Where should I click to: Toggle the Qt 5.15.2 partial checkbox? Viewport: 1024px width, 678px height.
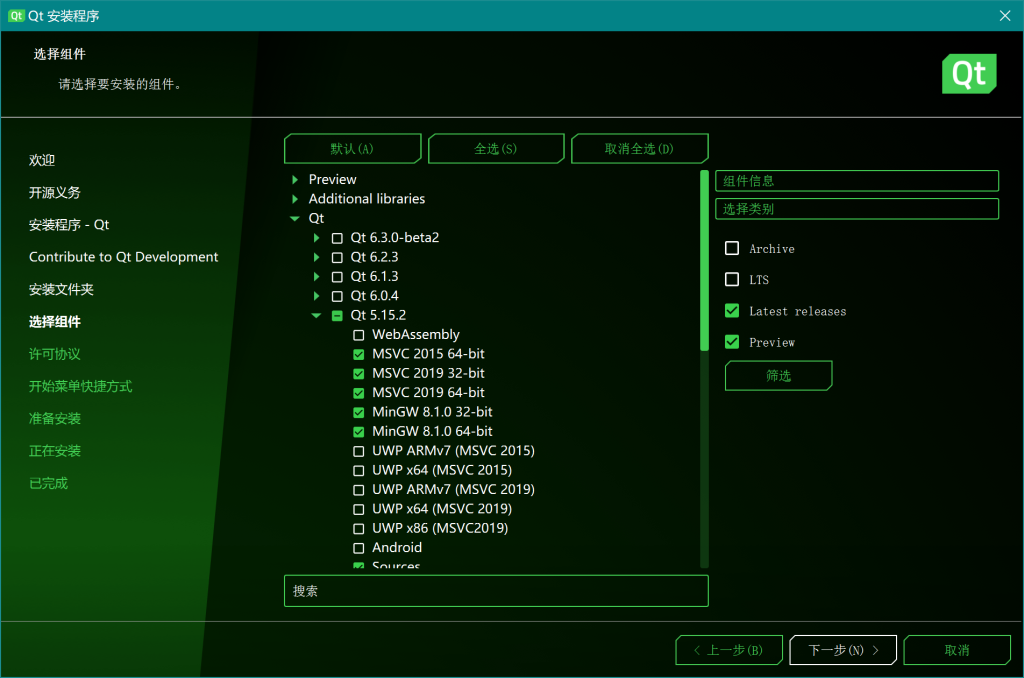click(x=337, y=315)
